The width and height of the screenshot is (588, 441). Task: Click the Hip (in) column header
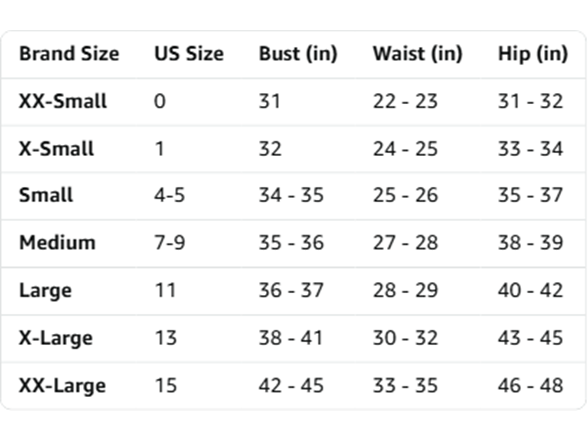533,54
